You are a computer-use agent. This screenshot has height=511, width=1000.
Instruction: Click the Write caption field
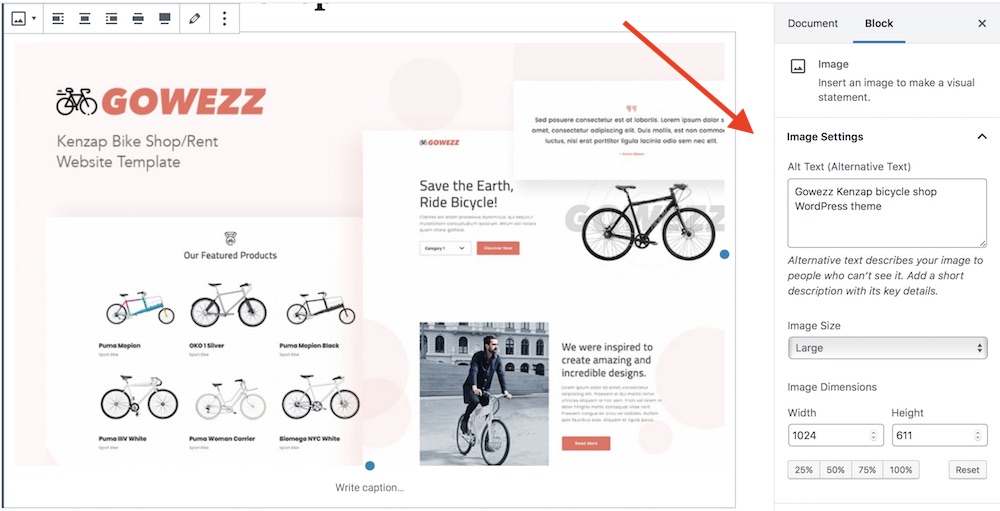click(370, 488)
